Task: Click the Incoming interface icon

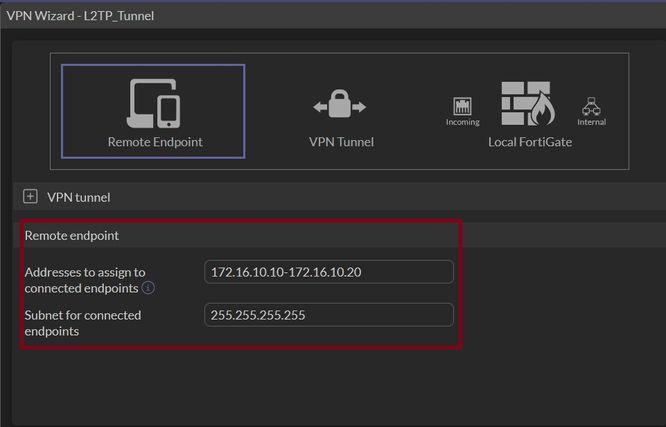Action: coord(462,106)
